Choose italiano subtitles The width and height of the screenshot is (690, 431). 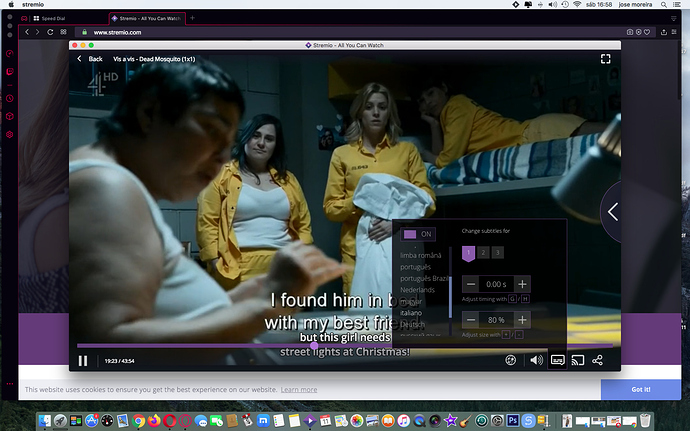tap(411, 313)
